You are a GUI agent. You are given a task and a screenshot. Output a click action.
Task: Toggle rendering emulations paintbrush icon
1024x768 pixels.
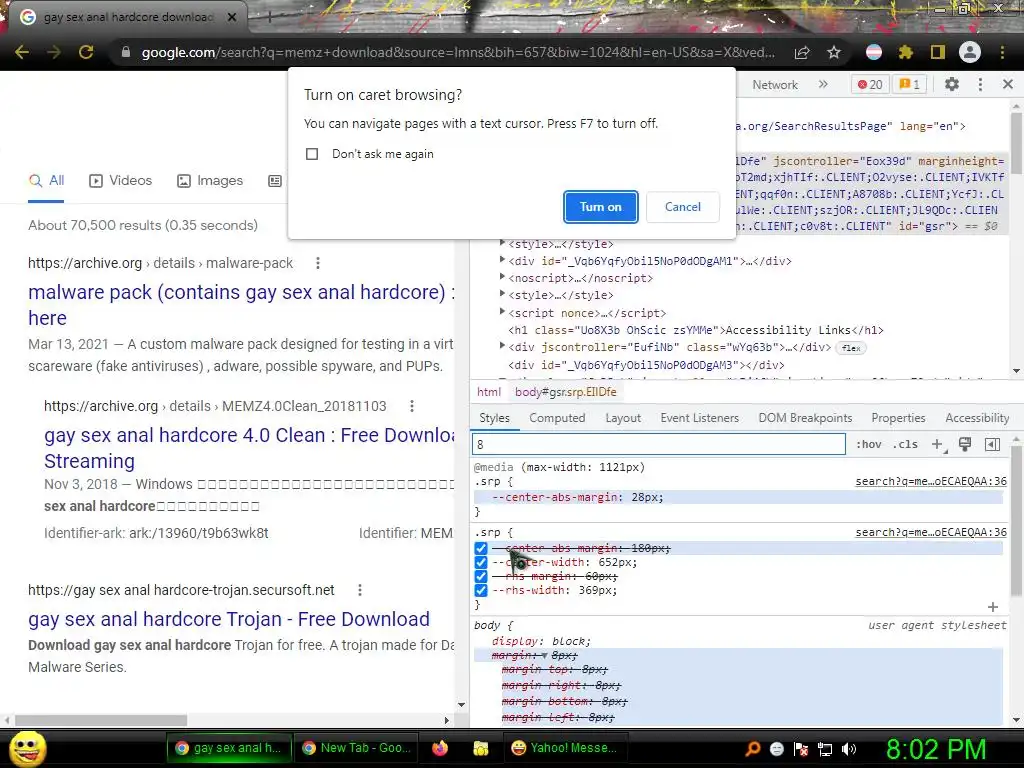(965, 445)
